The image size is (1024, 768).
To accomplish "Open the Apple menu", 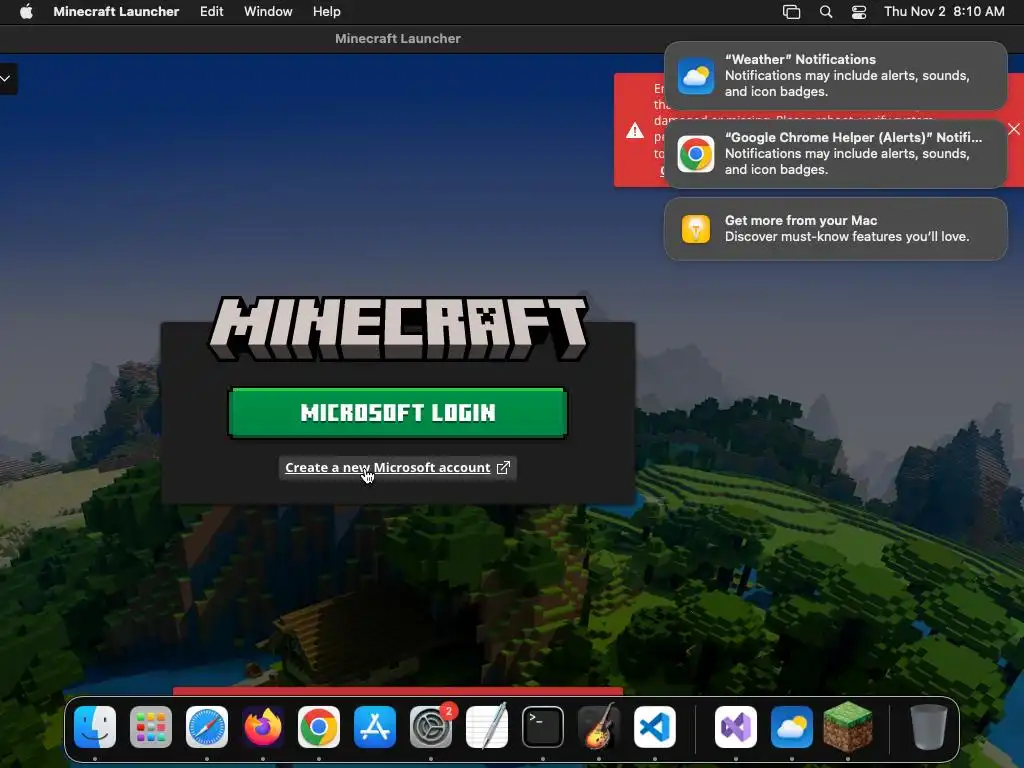I will (x=26, y=12).
